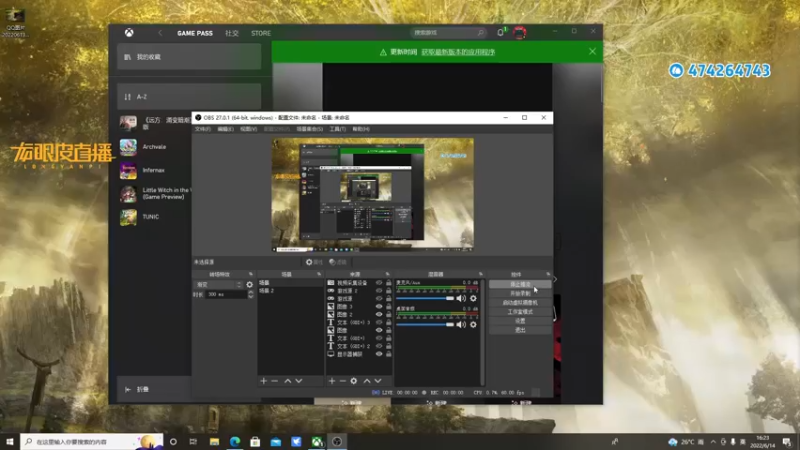Viewport: 800px width, 450px height.
Task: Toggle lock on 图像 3 source
Action: click(389, 307)
